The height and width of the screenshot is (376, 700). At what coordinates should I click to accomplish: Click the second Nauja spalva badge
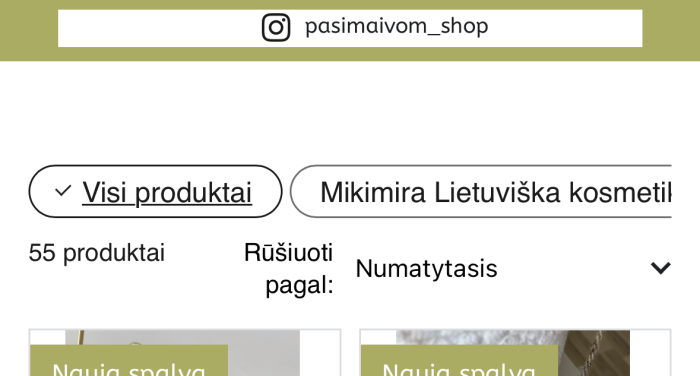[459, 361]
